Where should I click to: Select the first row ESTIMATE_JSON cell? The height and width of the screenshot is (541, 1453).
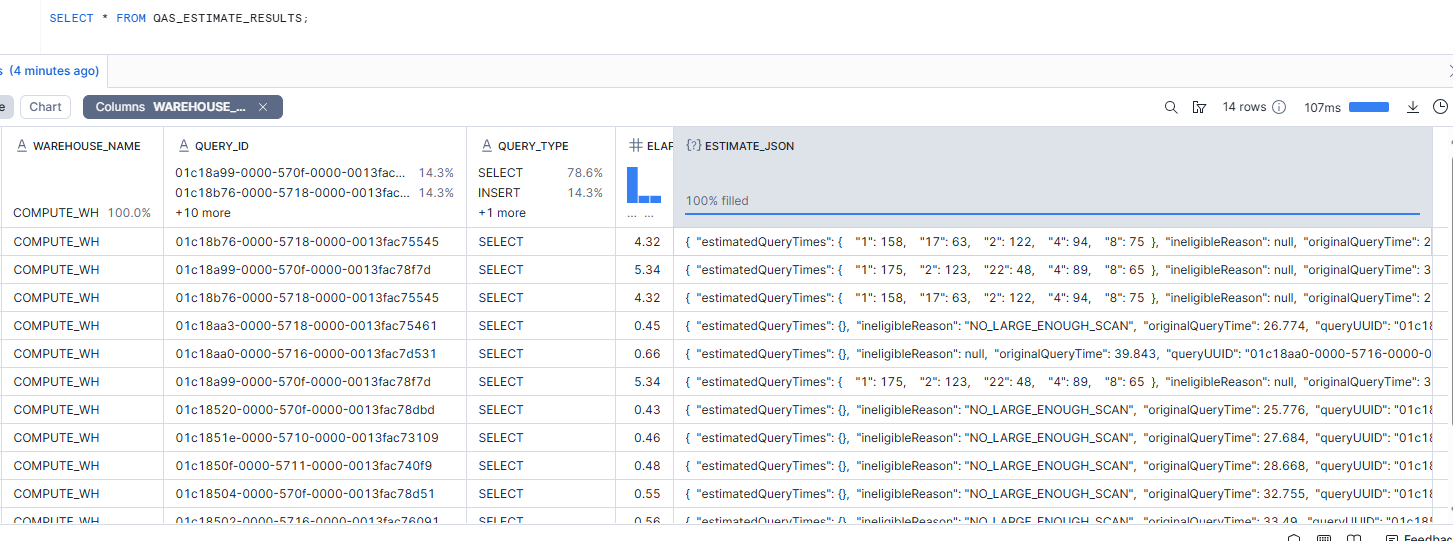tap(1060, 242)
